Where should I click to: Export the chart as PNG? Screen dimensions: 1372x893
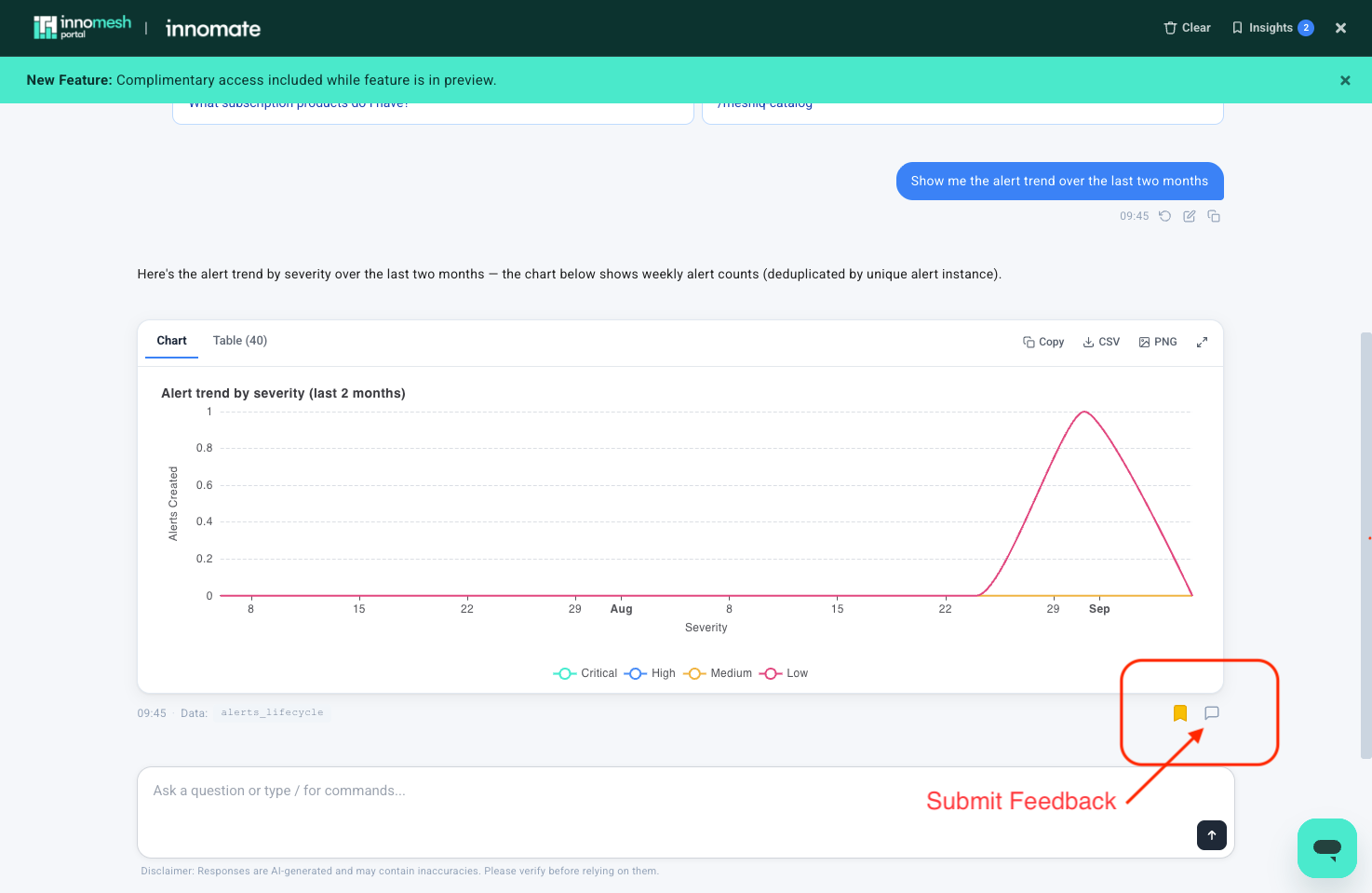(1158, 342)
